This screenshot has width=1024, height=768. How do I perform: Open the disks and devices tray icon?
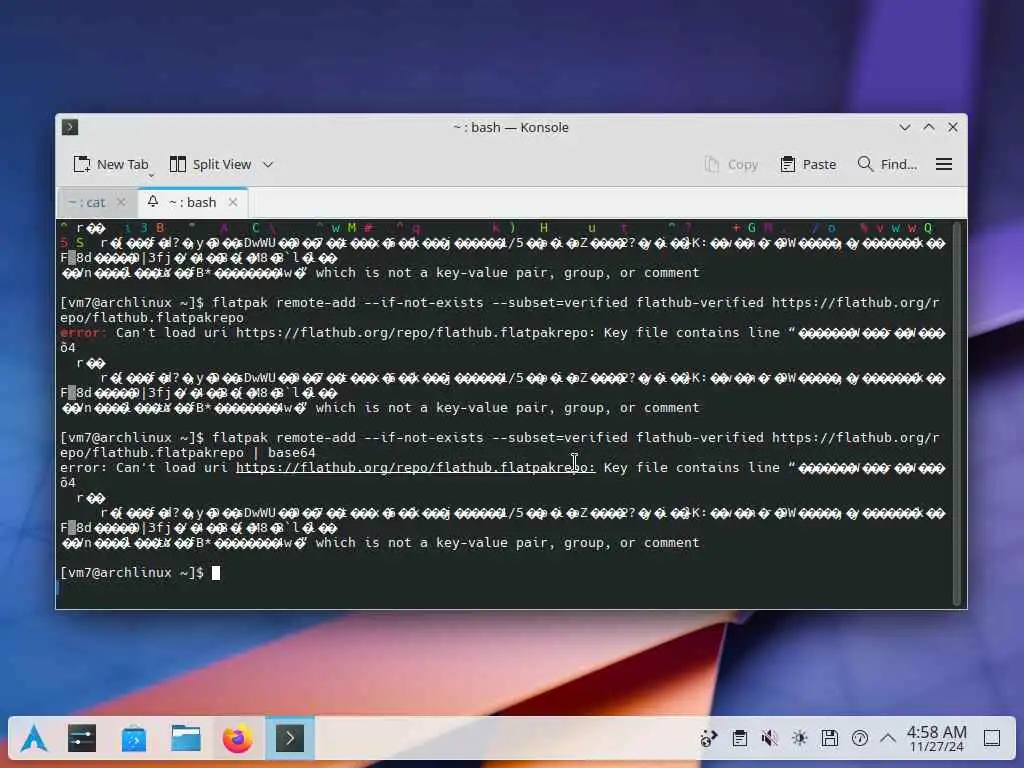[x=829, y=739]
